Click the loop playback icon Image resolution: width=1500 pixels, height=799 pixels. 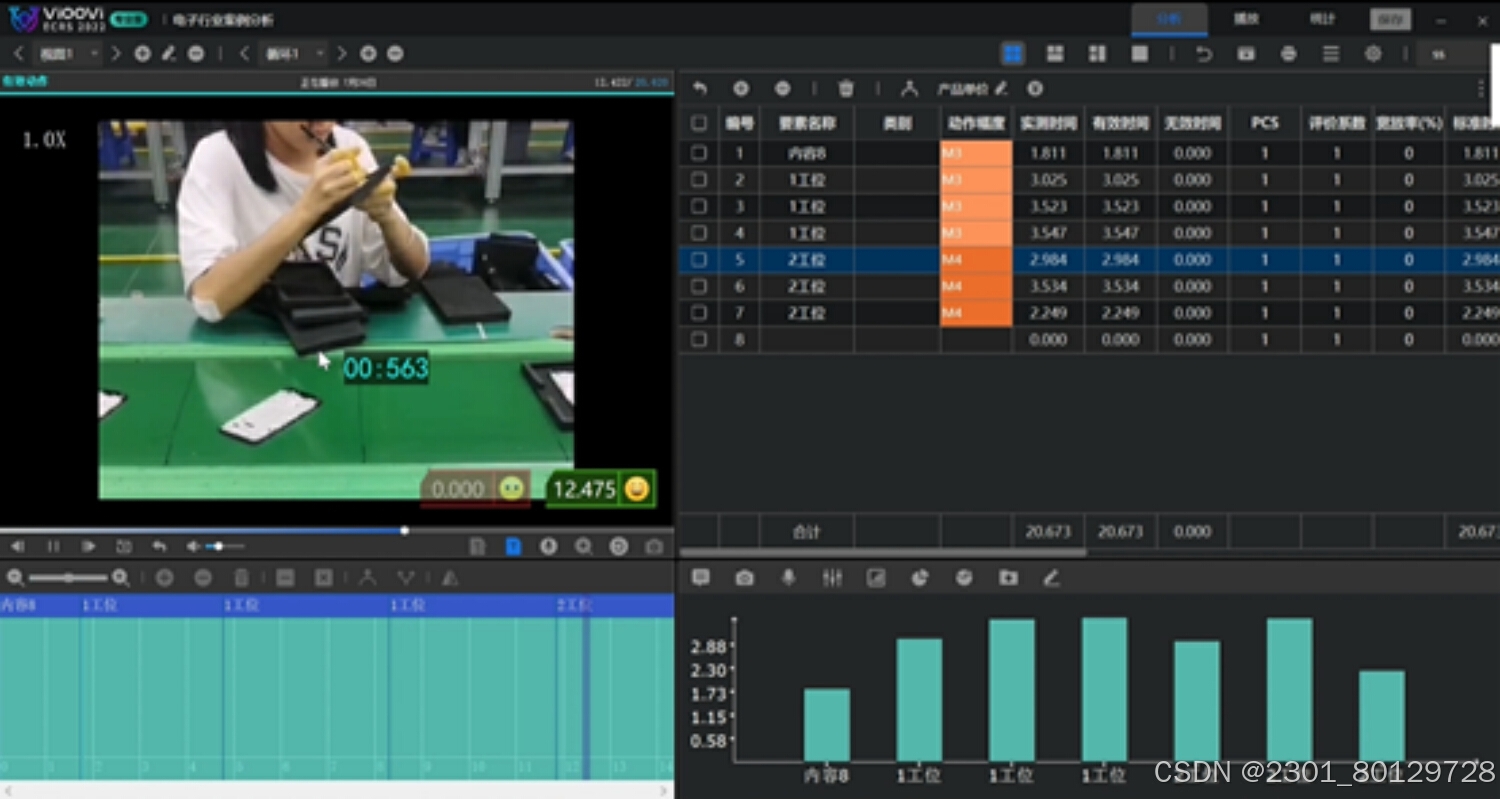point(124,547)
